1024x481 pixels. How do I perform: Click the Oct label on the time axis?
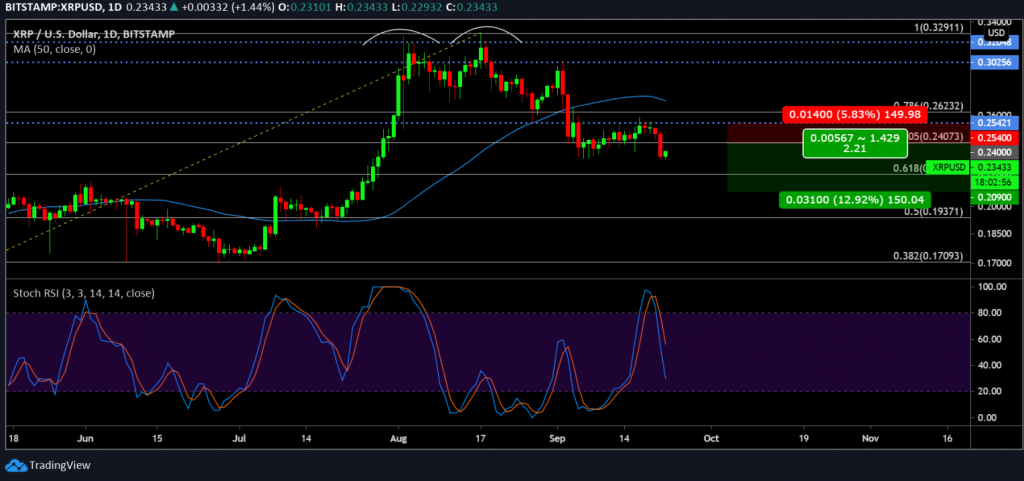tap(712, 437)
